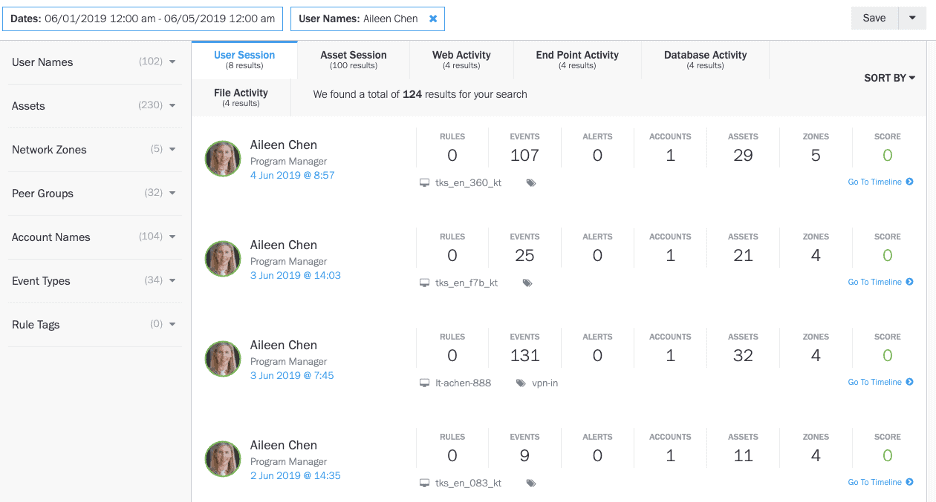Viewport: 936px width, 502px height.
Task: Click Aileen Chen avatar in 2 Jun 14:35 session
Action: (223, 459)
